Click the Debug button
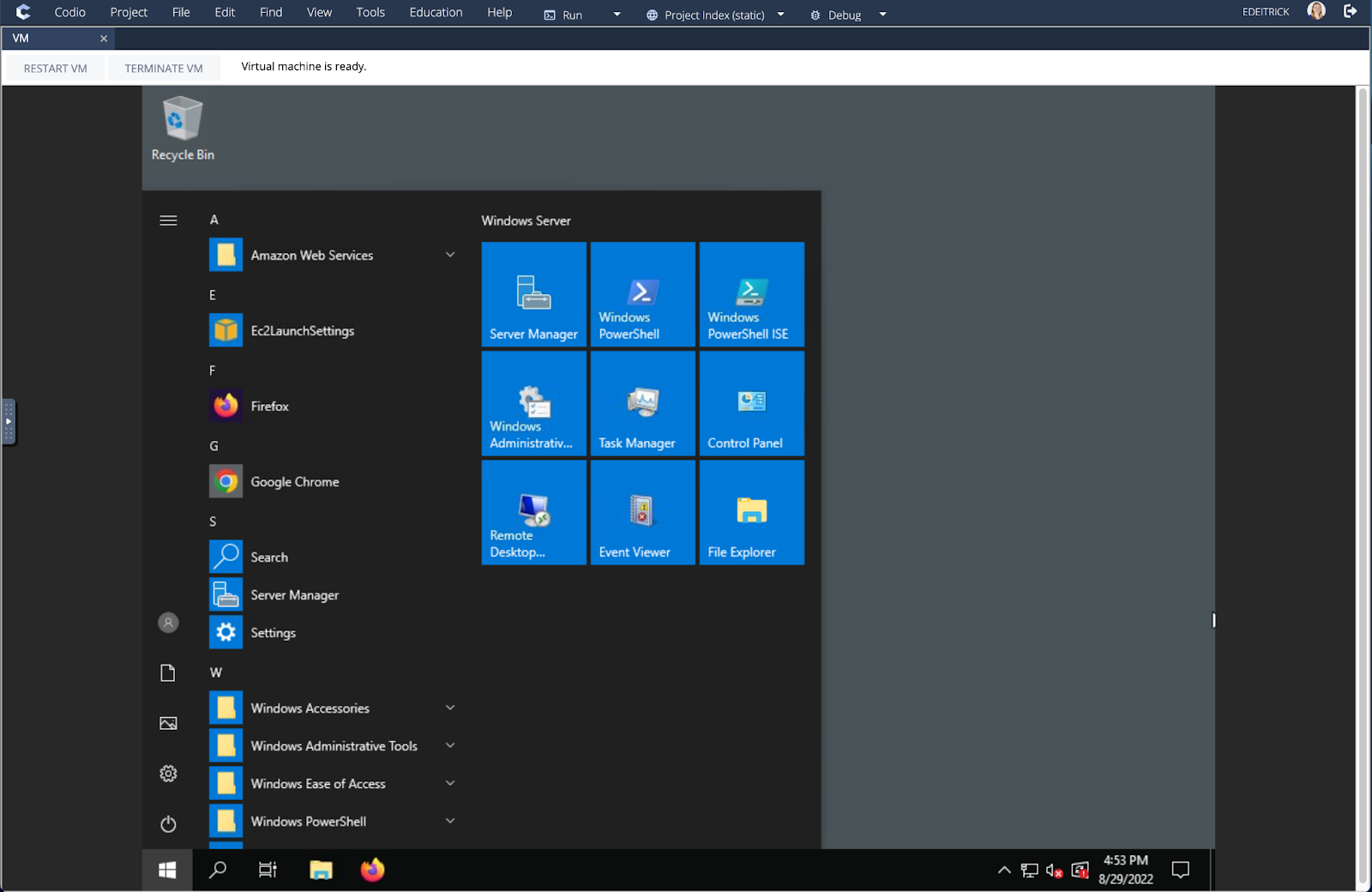 point(836,15)
